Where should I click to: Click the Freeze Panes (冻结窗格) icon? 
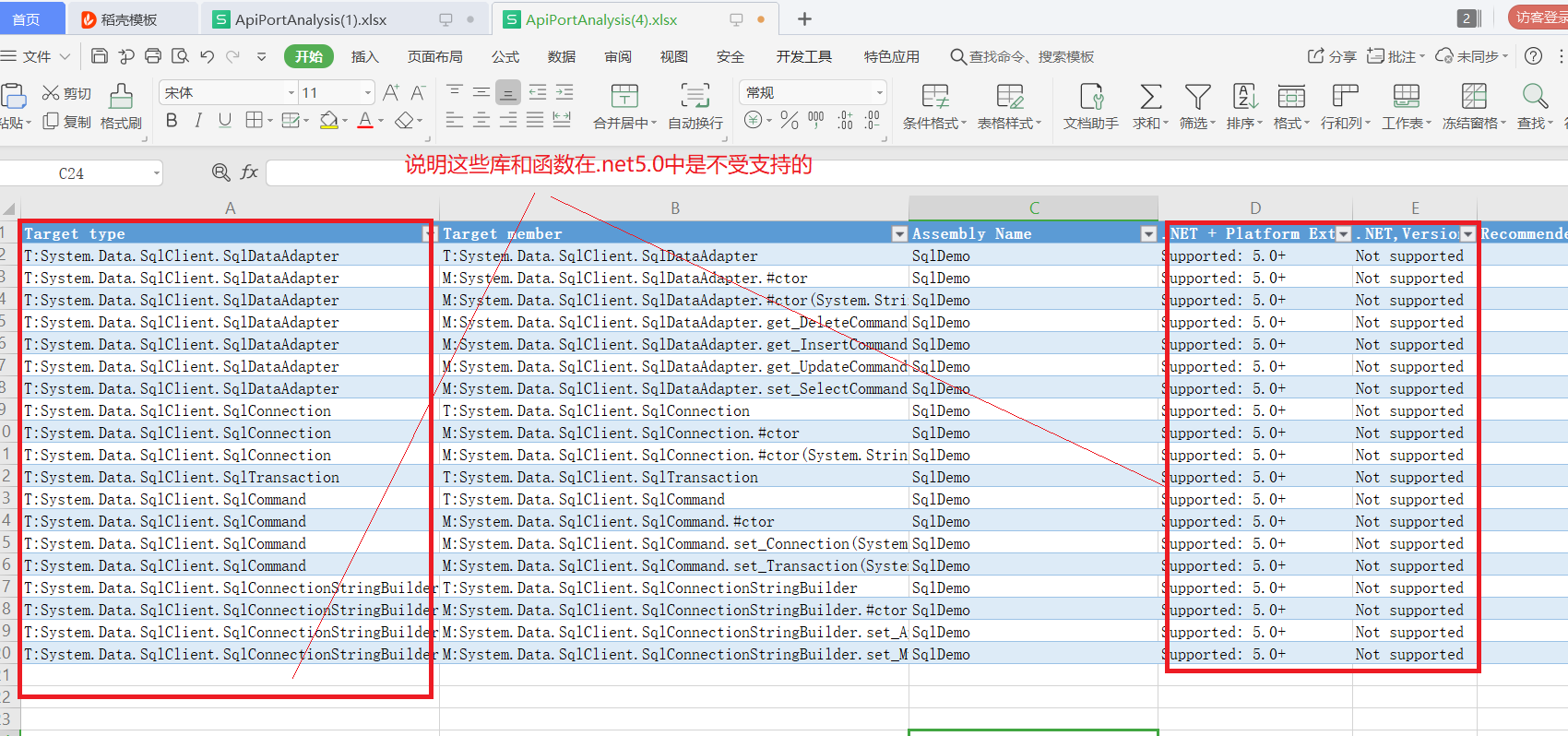(x=1474, y=96)
